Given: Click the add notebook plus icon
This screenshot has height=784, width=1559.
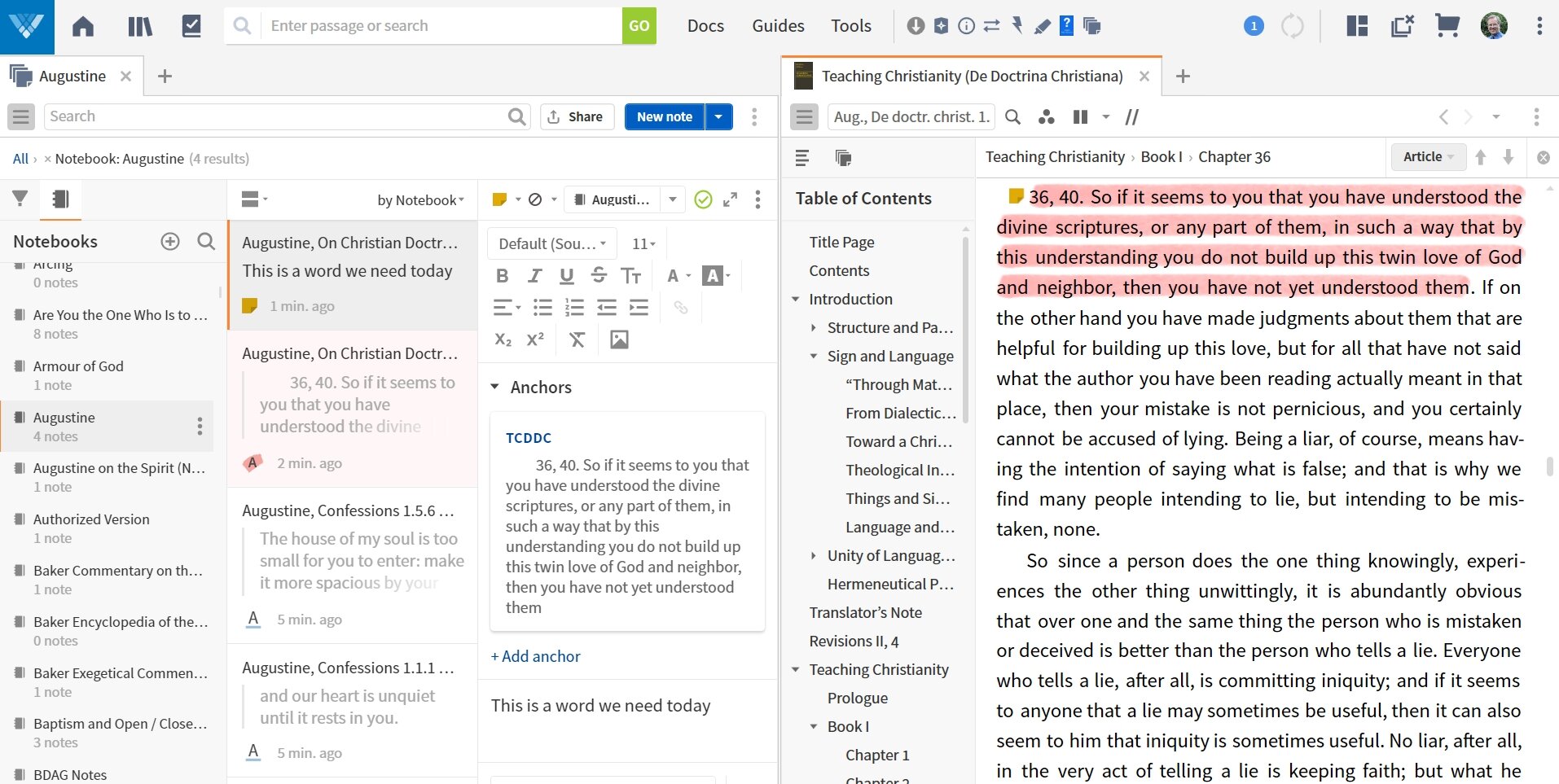Looking at the screenshot, I should tap(170, 241).
